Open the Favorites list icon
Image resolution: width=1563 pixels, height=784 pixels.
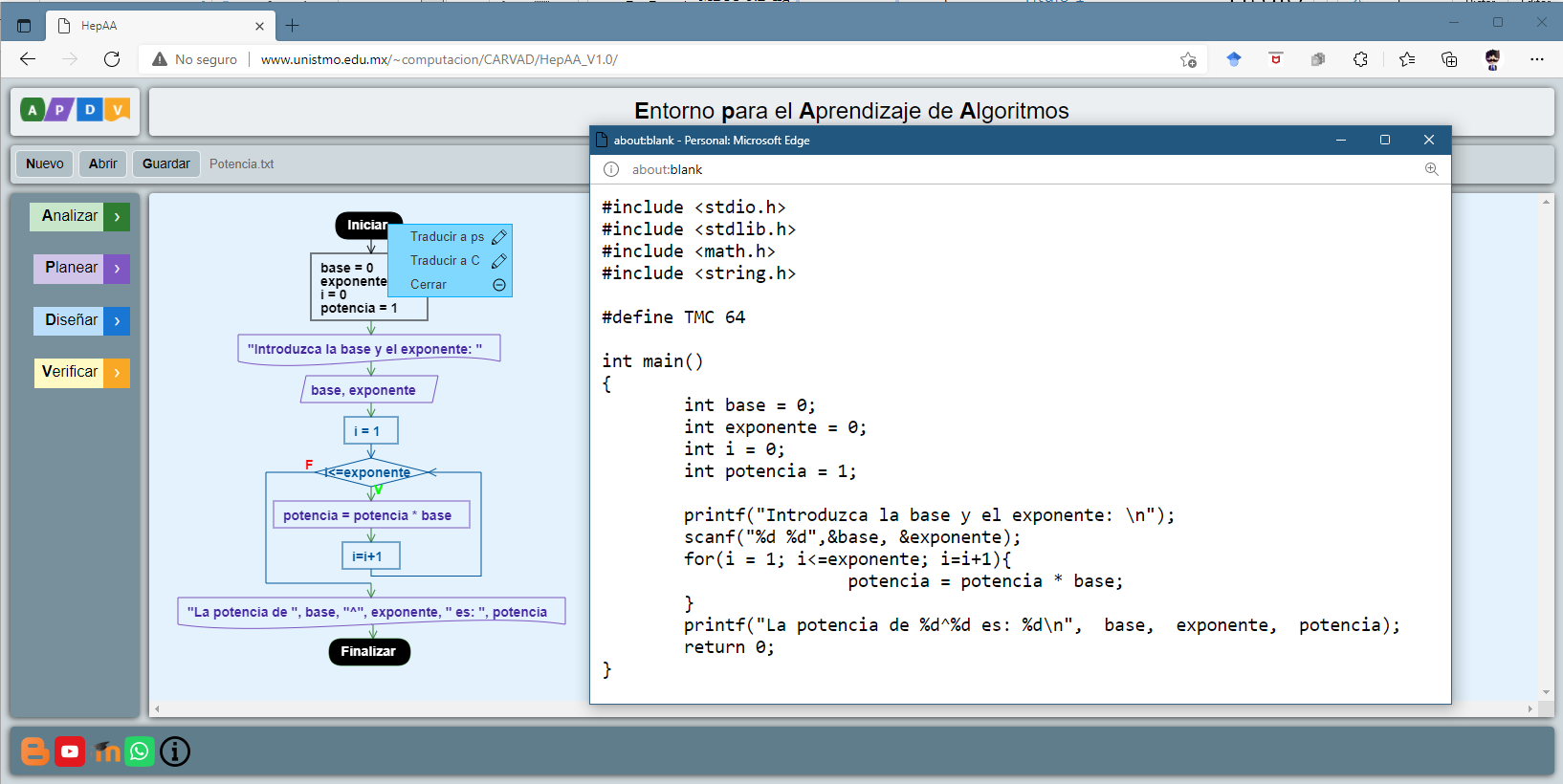coord(1406,59)
